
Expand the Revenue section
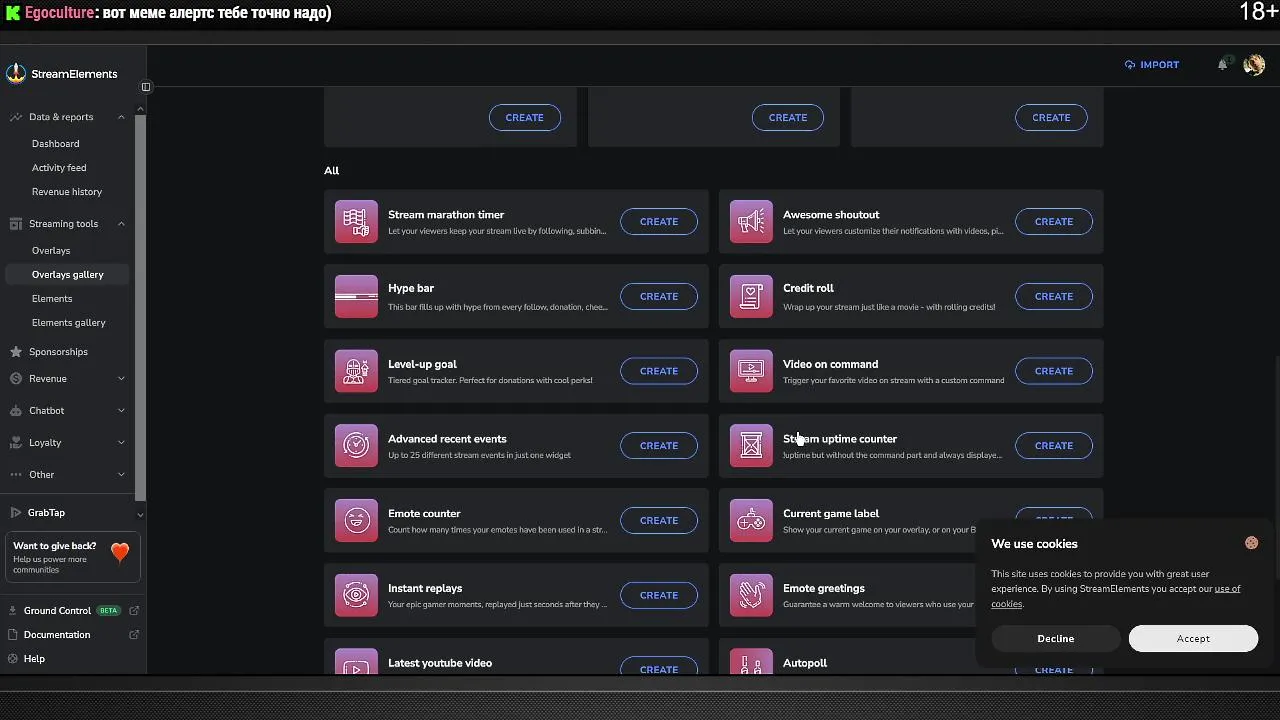pyautogui.click(x=121, y=379)
